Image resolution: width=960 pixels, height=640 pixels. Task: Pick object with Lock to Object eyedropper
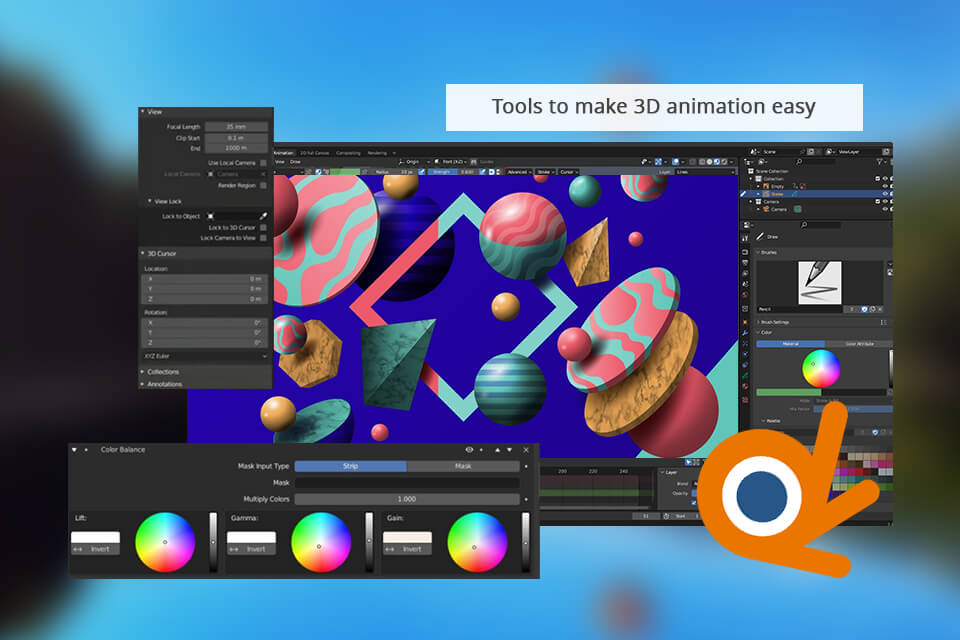[x=263, y=216]
